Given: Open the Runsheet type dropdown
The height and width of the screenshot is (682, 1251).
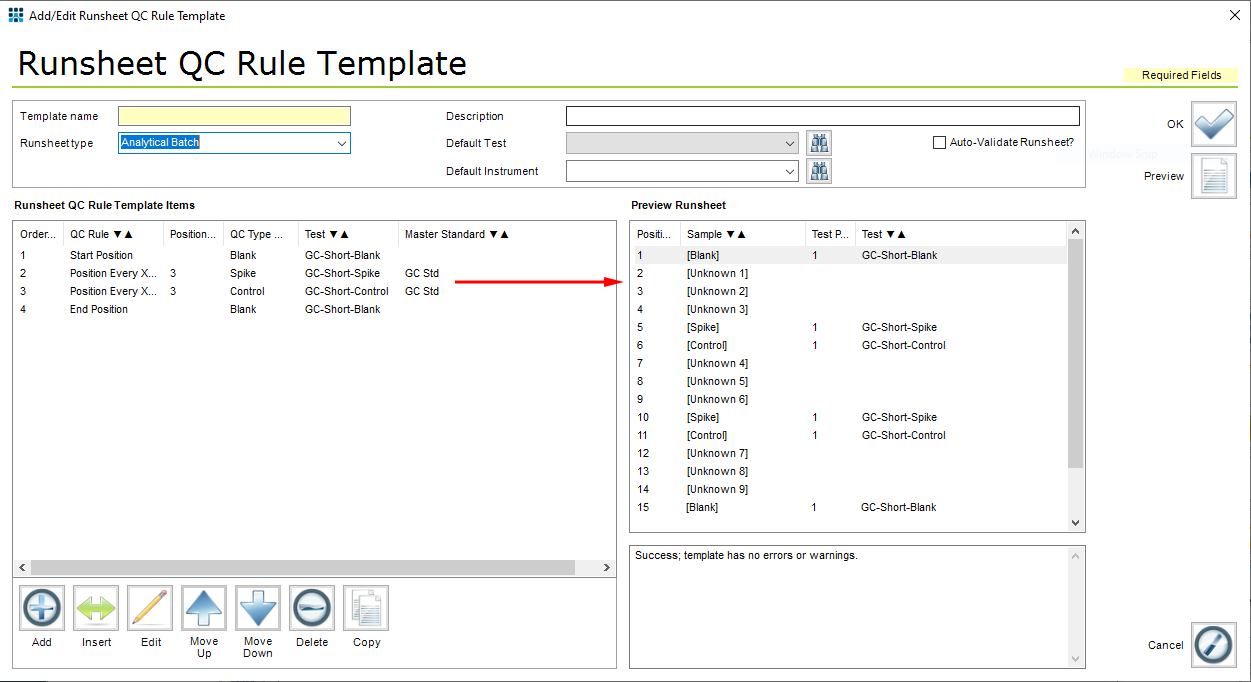Looking at the screenshot, I should (x=342, y=142).
